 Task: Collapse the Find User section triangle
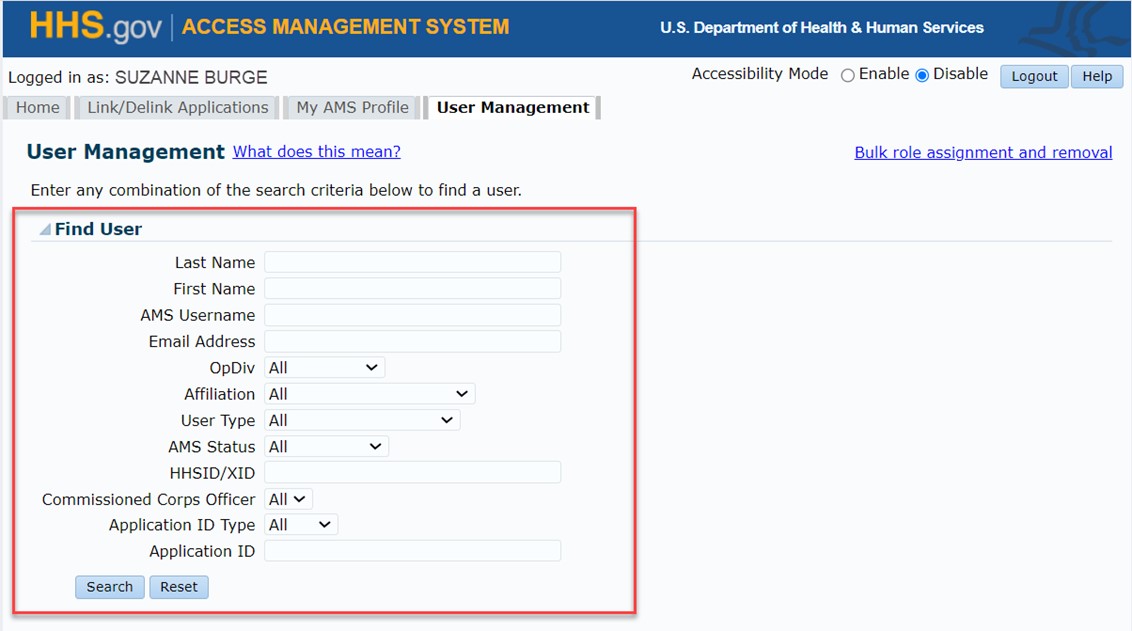click(x=45, y=230)
